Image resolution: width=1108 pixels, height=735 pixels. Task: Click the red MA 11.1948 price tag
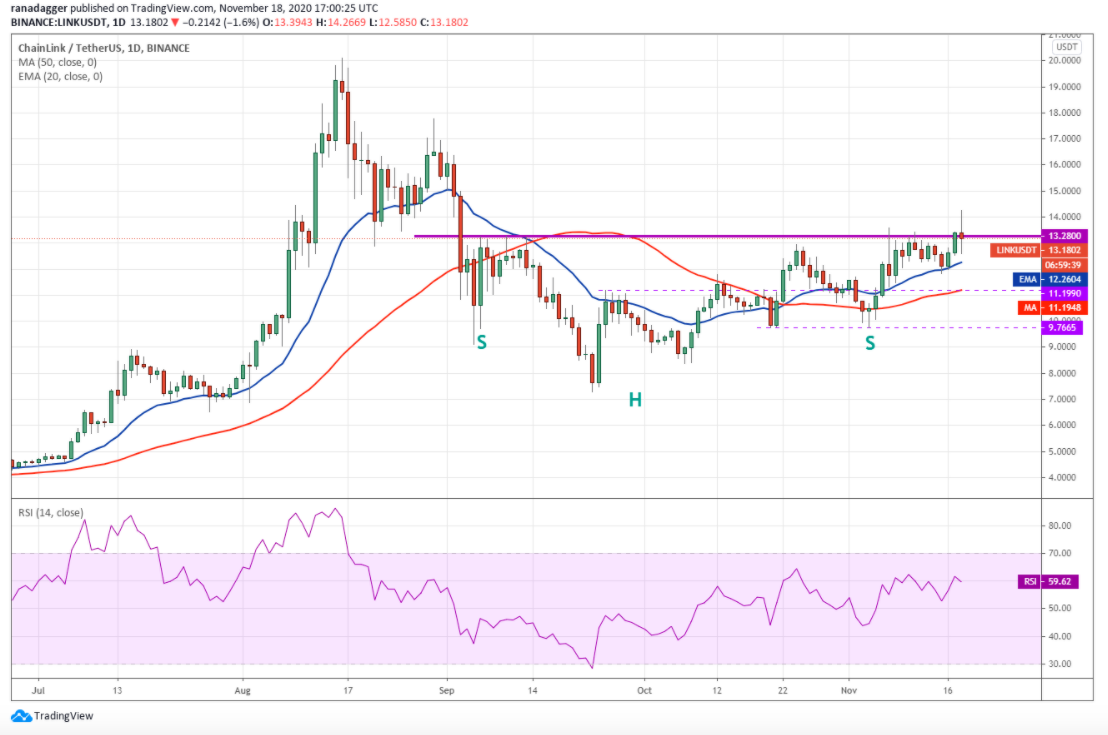click(x=1053, y=307)
